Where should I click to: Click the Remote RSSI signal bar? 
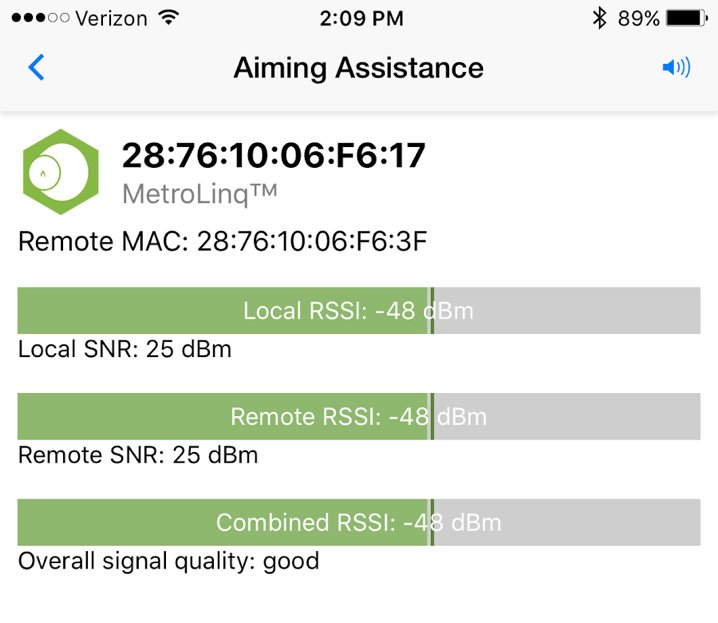(x=358, y=417)
